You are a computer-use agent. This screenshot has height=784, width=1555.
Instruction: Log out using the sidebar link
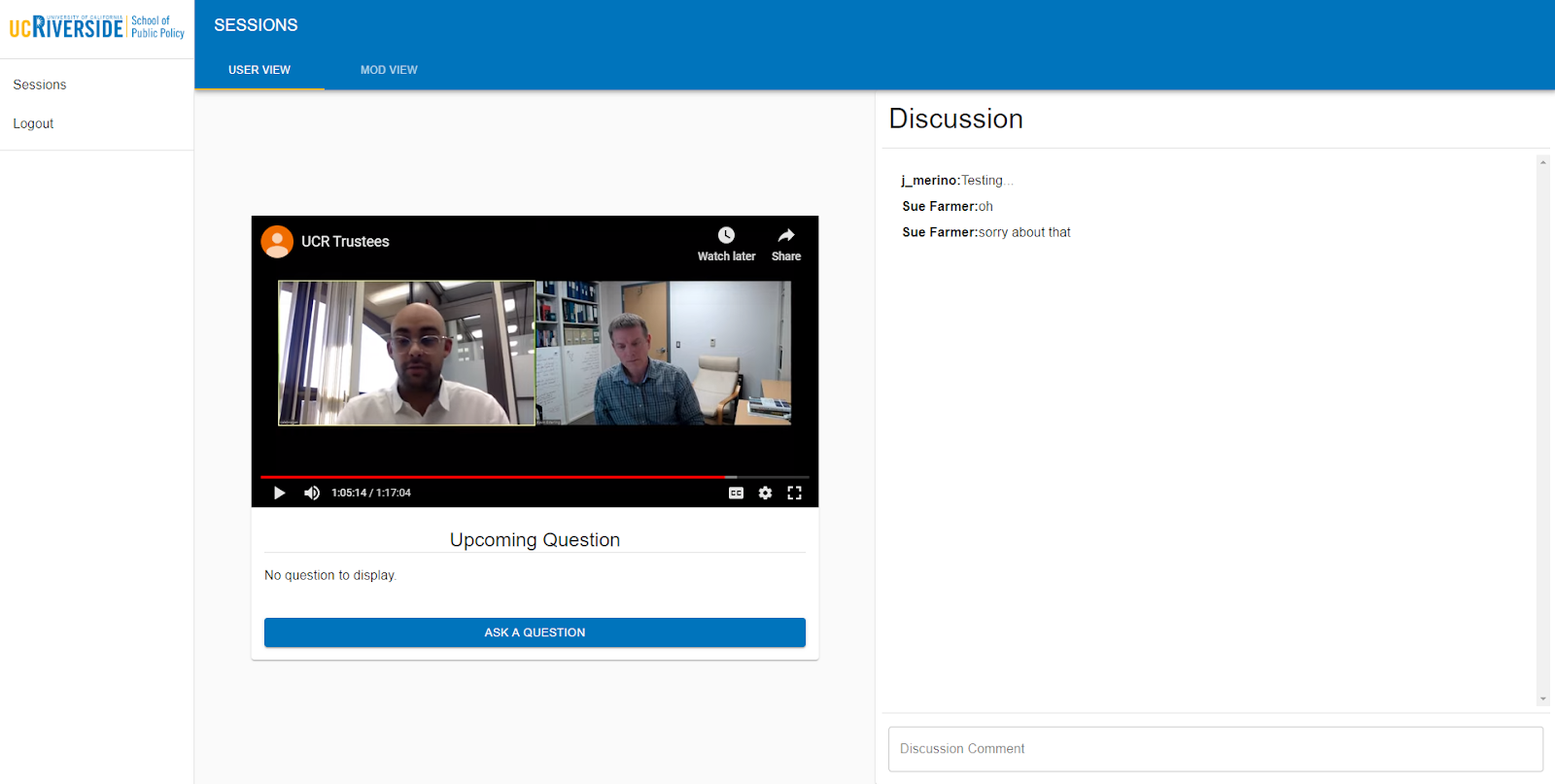33,123
